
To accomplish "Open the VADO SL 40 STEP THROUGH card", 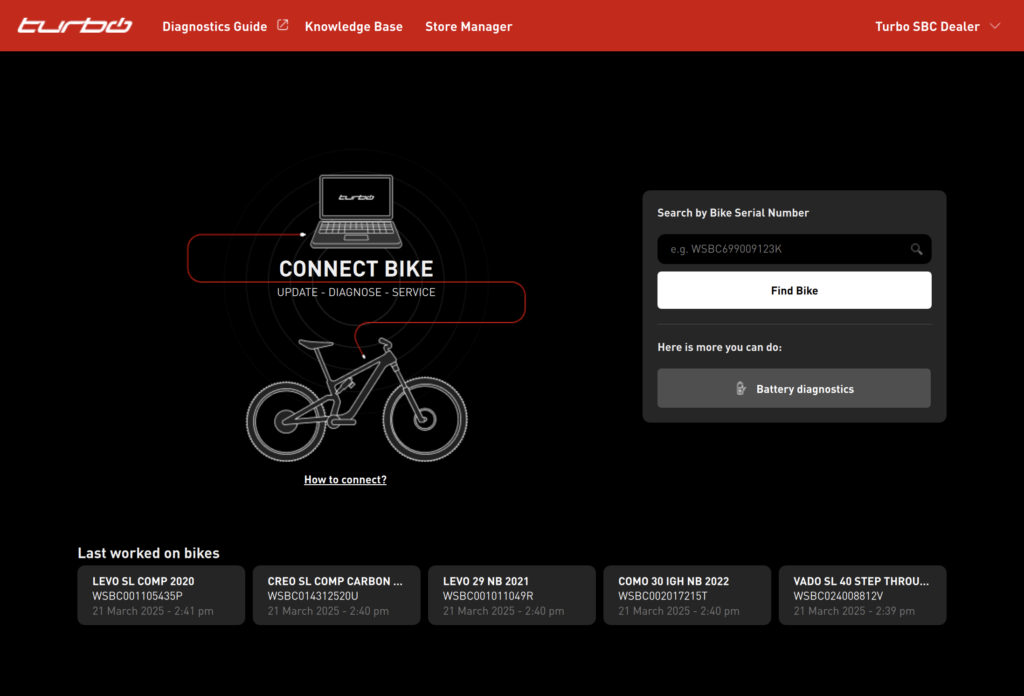I will (x=862, y=595).
